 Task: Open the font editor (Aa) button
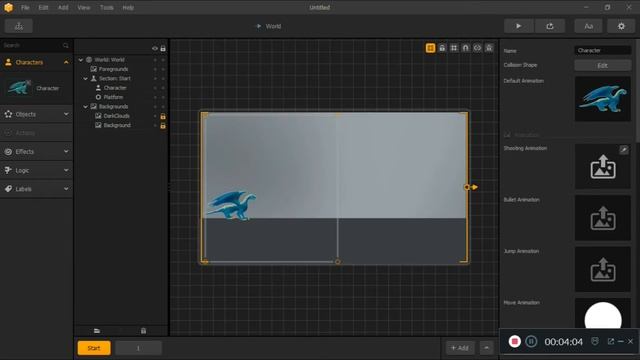588,26
